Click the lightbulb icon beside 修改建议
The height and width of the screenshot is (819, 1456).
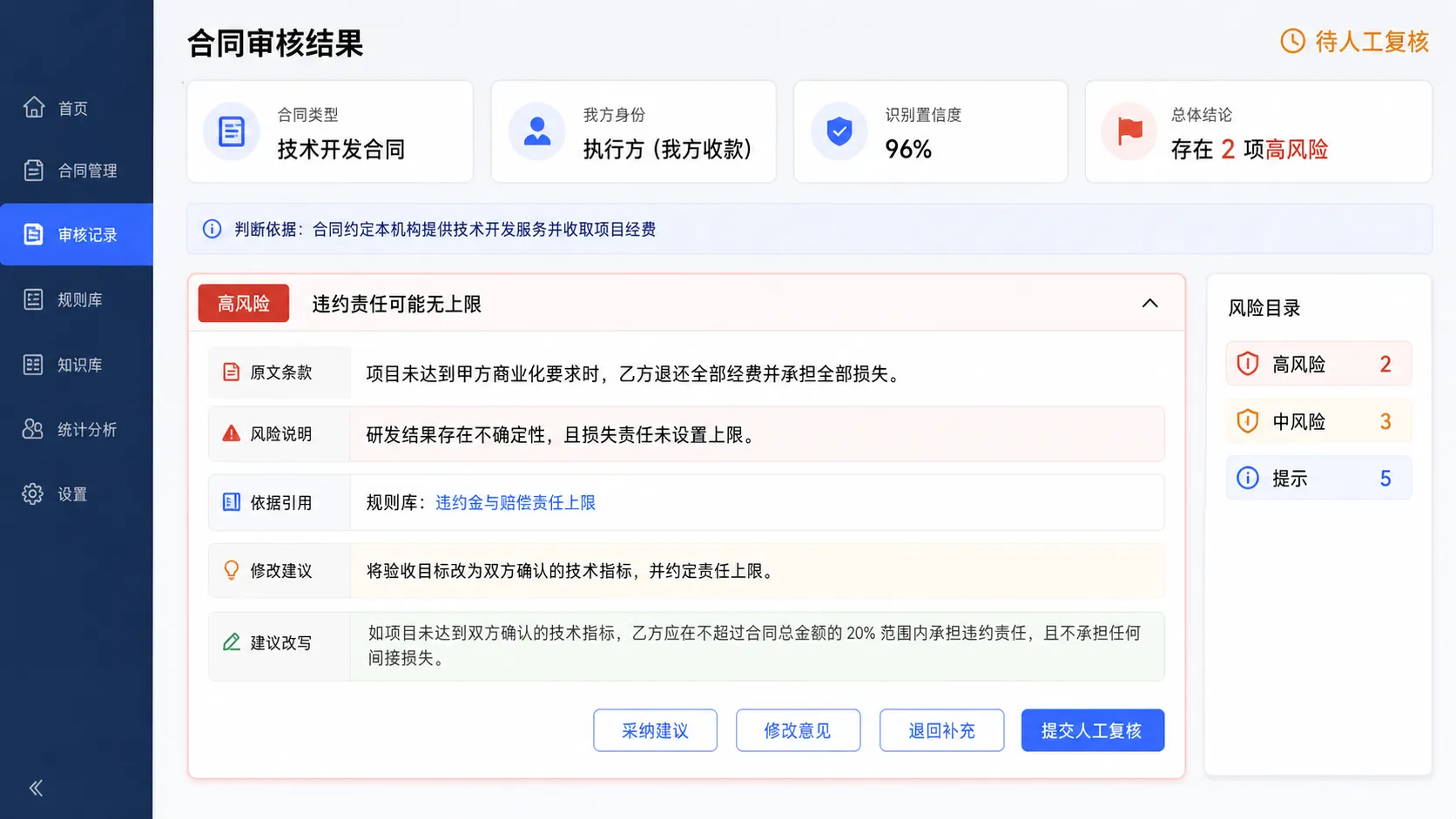coord(231,570)
